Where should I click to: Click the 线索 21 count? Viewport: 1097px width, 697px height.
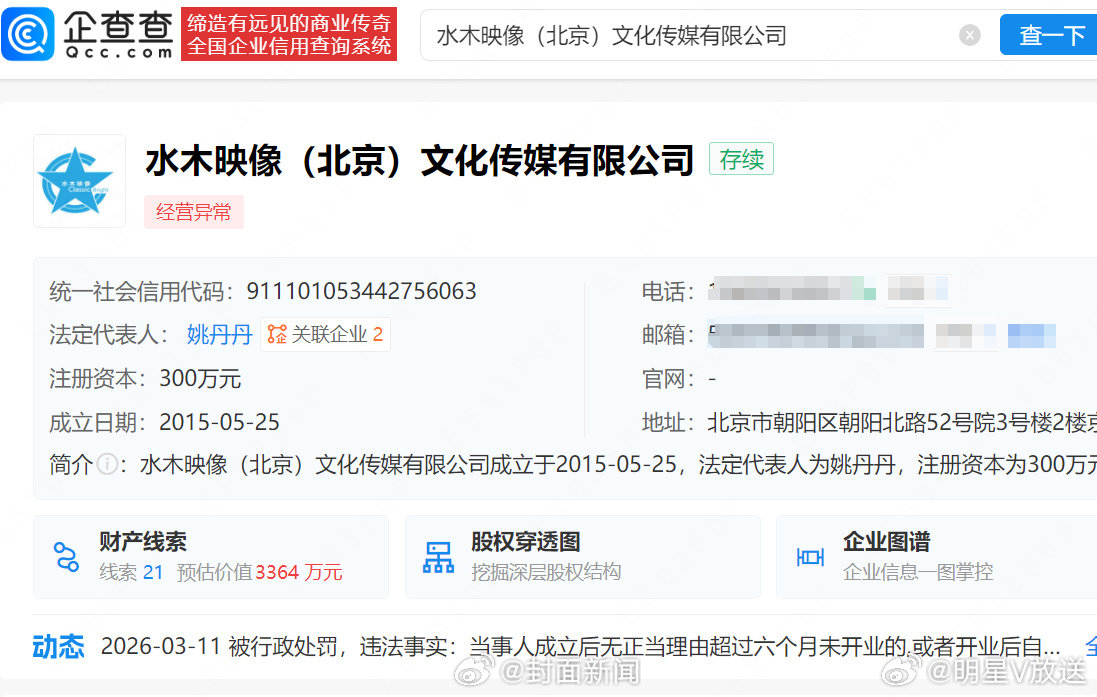click(131, 572)
